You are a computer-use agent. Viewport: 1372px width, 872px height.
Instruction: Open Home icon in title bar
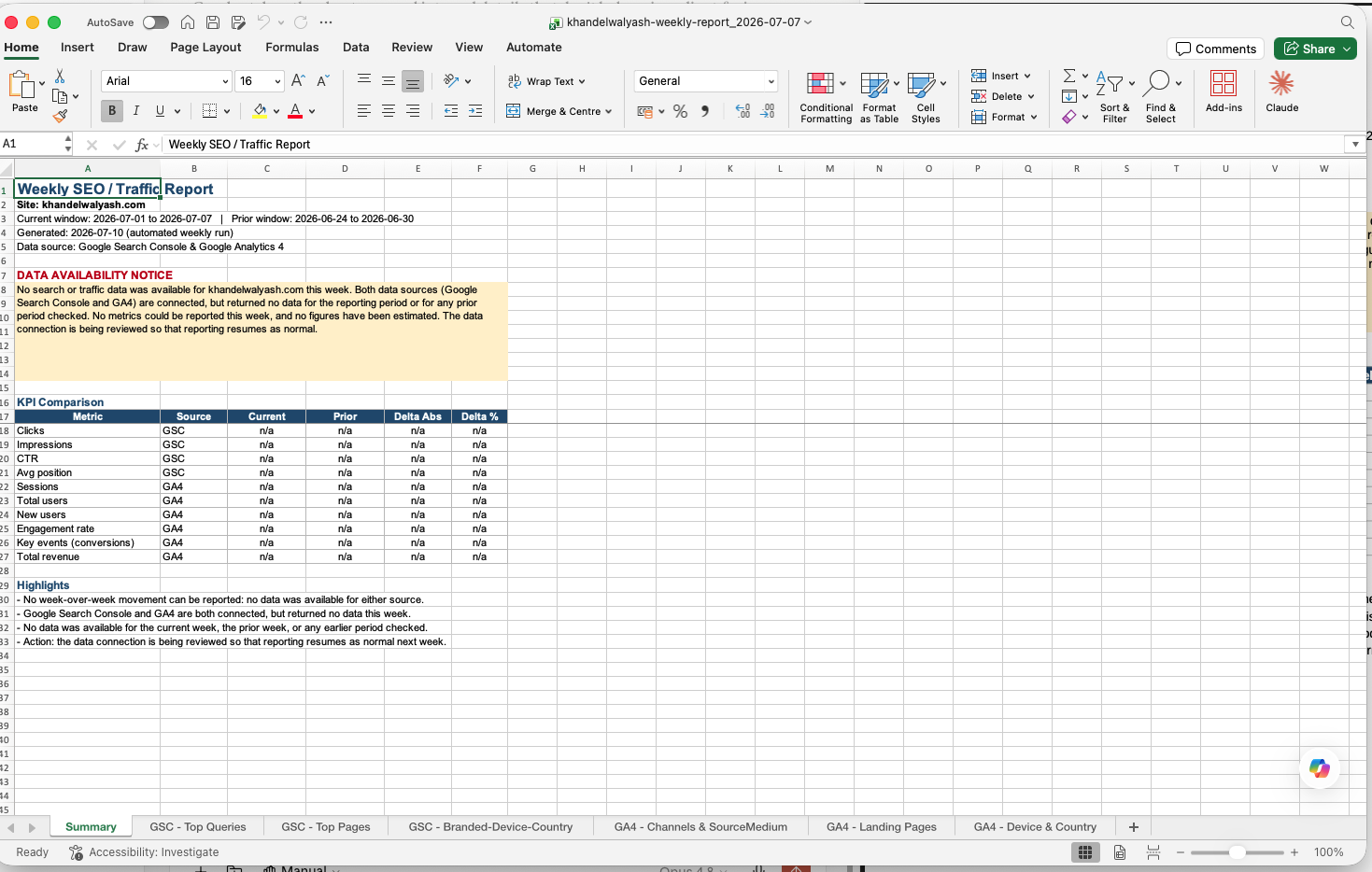tap(188, 22)
